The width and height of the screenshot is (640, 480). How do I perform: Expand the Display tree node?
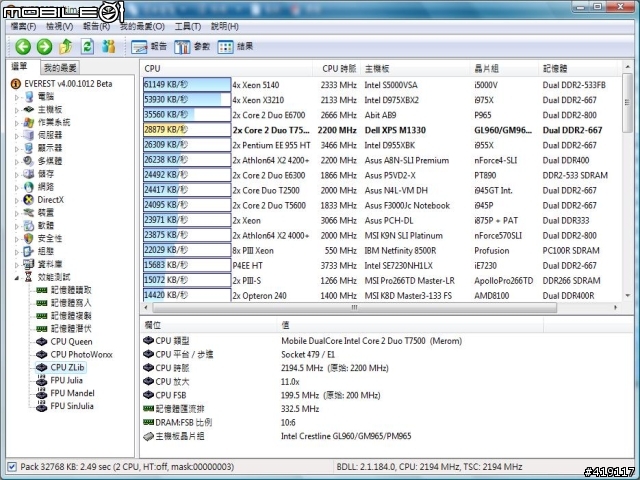17,149
